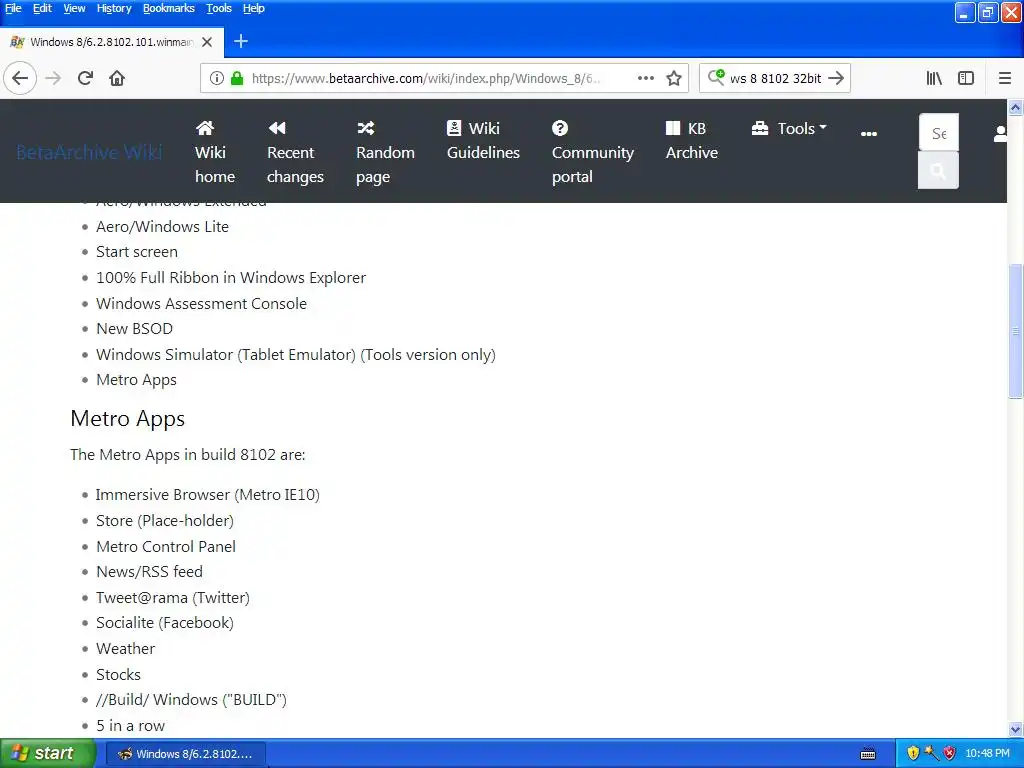Image resolution: width=1024 pixels, height=768 pixels.
Task: Select Firefox taskbar button Windows 8/6.2.8102
Action: (x=186, y=754)
